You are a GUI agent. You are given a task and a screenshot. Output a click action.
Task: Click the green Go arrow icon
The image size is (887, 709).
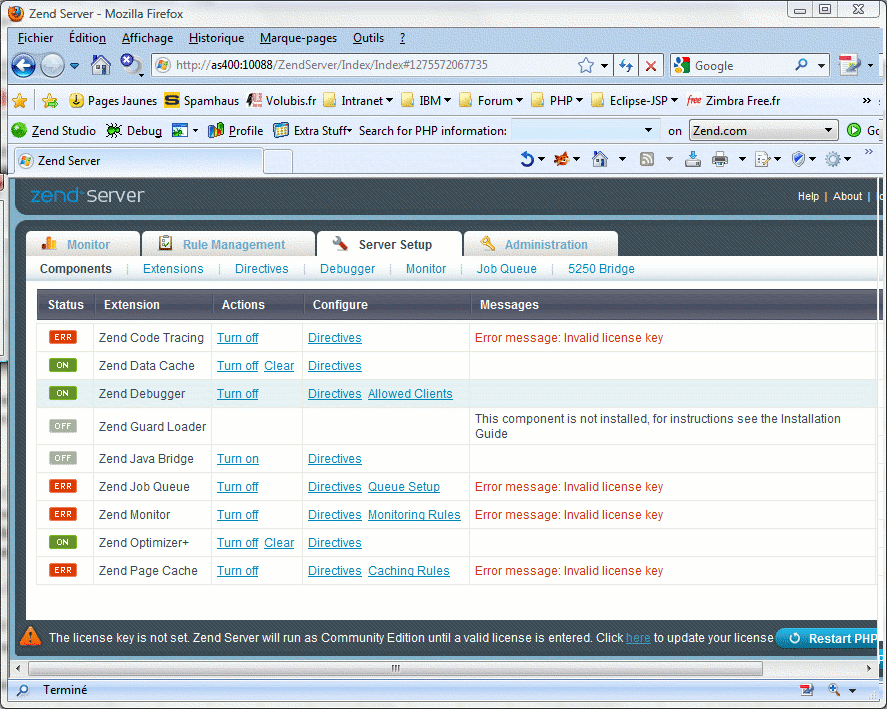coord(854,131)
